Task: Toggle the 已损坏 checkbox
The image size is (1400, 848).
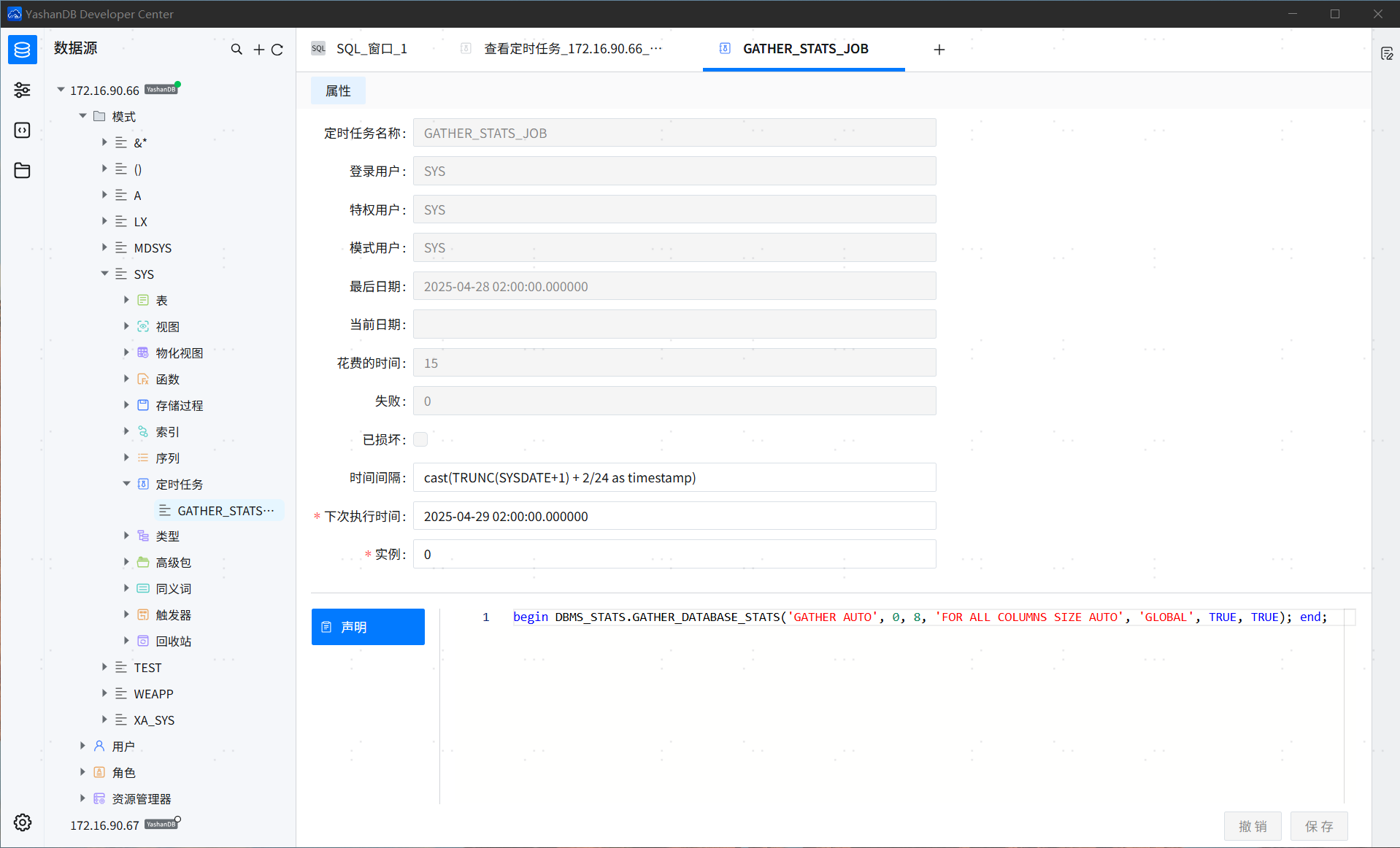Action: pos(420,439)
